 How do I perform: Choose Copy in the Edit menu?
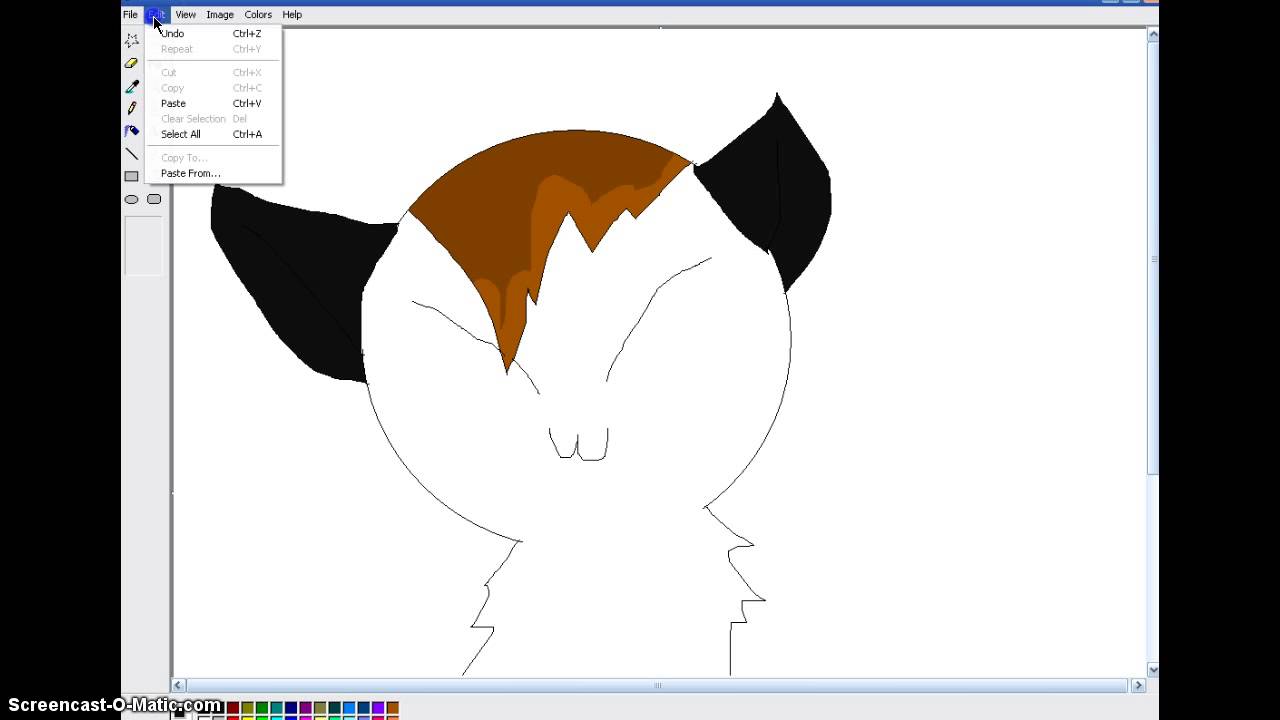[214, 88]
